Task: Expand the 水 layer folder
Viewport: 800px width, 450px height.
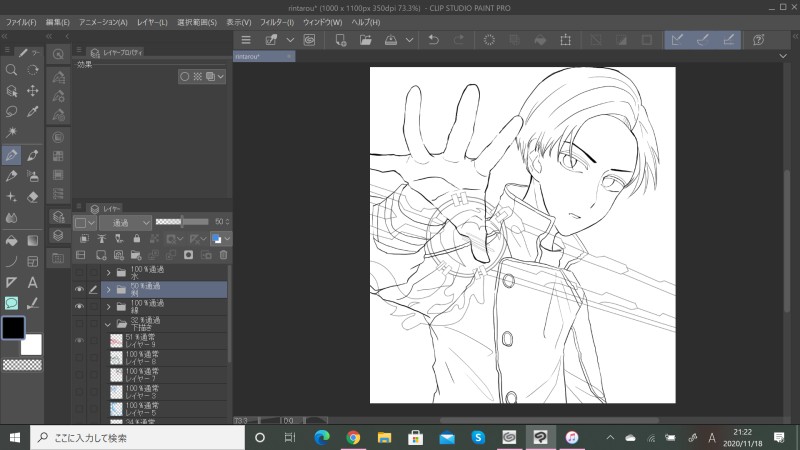Action: click(x=108, y=272)
